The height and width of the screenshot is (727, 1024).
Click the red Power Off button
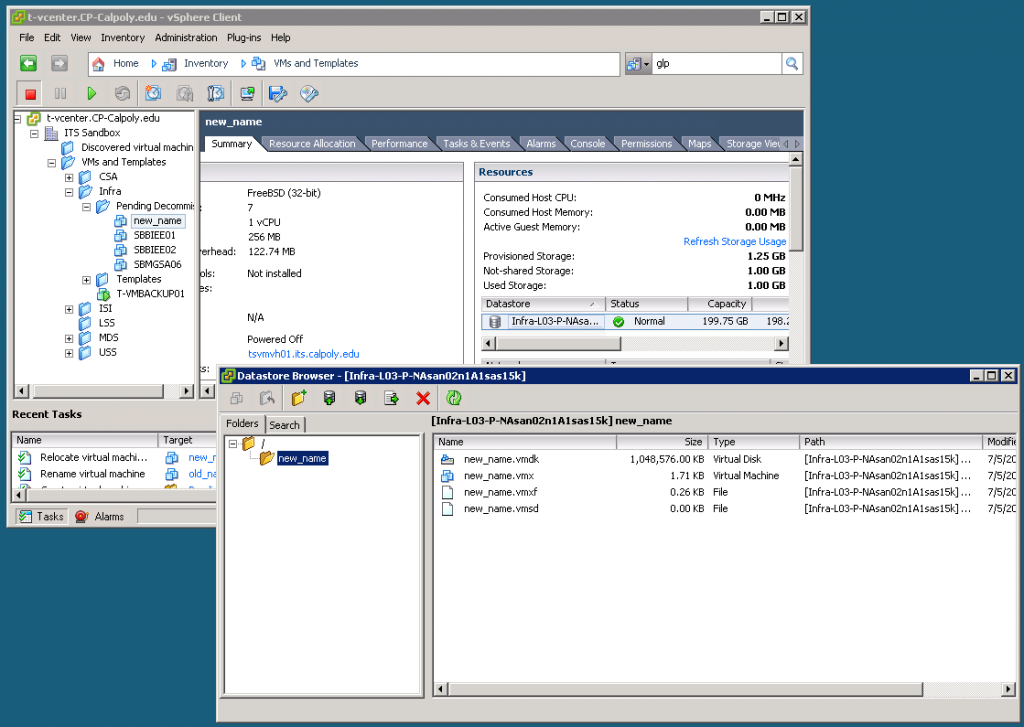(30, 94)
